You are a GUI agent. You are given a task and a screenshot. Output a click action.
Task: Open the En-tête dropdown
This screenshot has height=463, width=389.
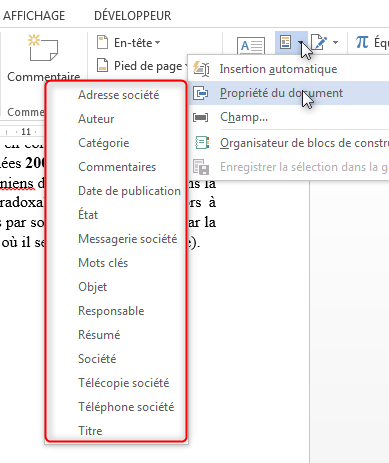[137, 43]
